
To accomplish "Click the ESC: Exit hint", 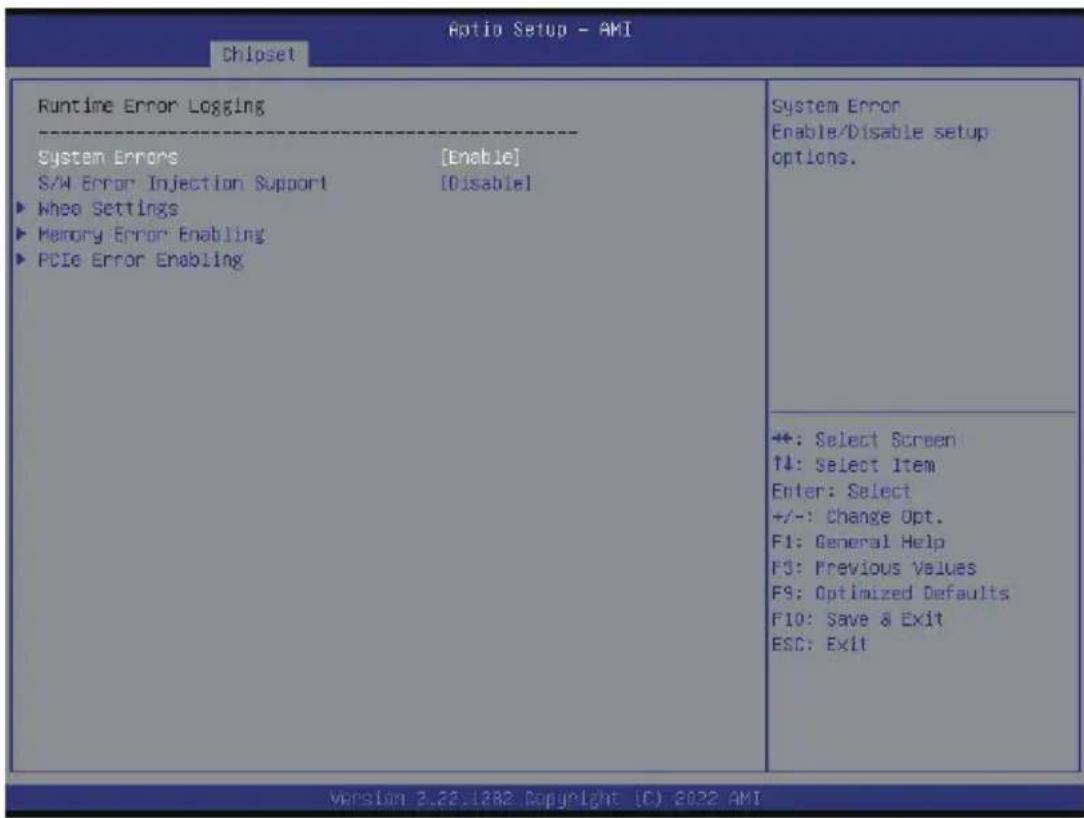I will click(819, 644).
